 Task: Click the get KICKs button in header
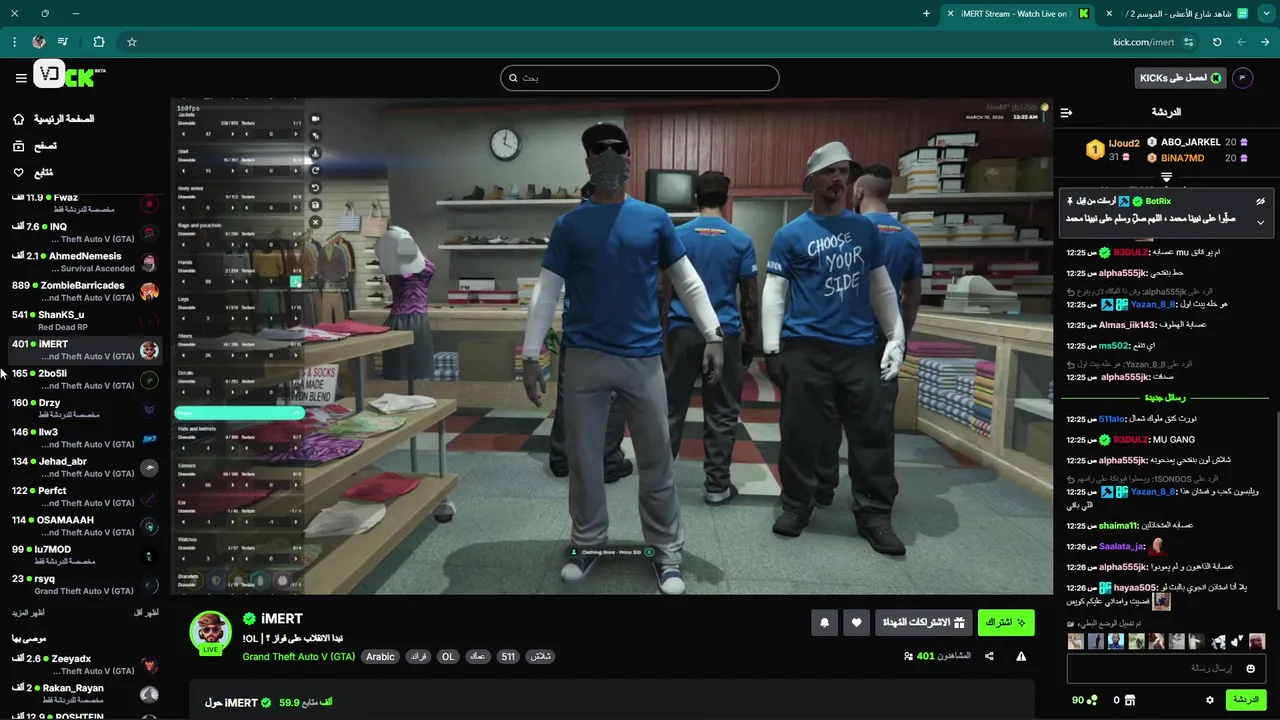[1181, 78]
